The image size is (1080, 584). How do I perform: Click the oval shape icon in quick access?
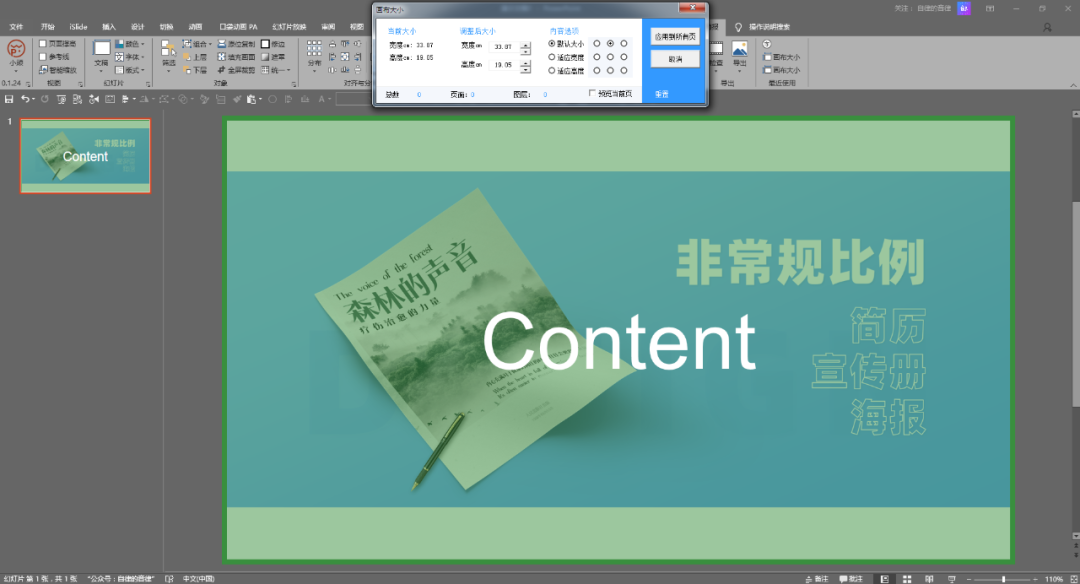click(273, 99)
